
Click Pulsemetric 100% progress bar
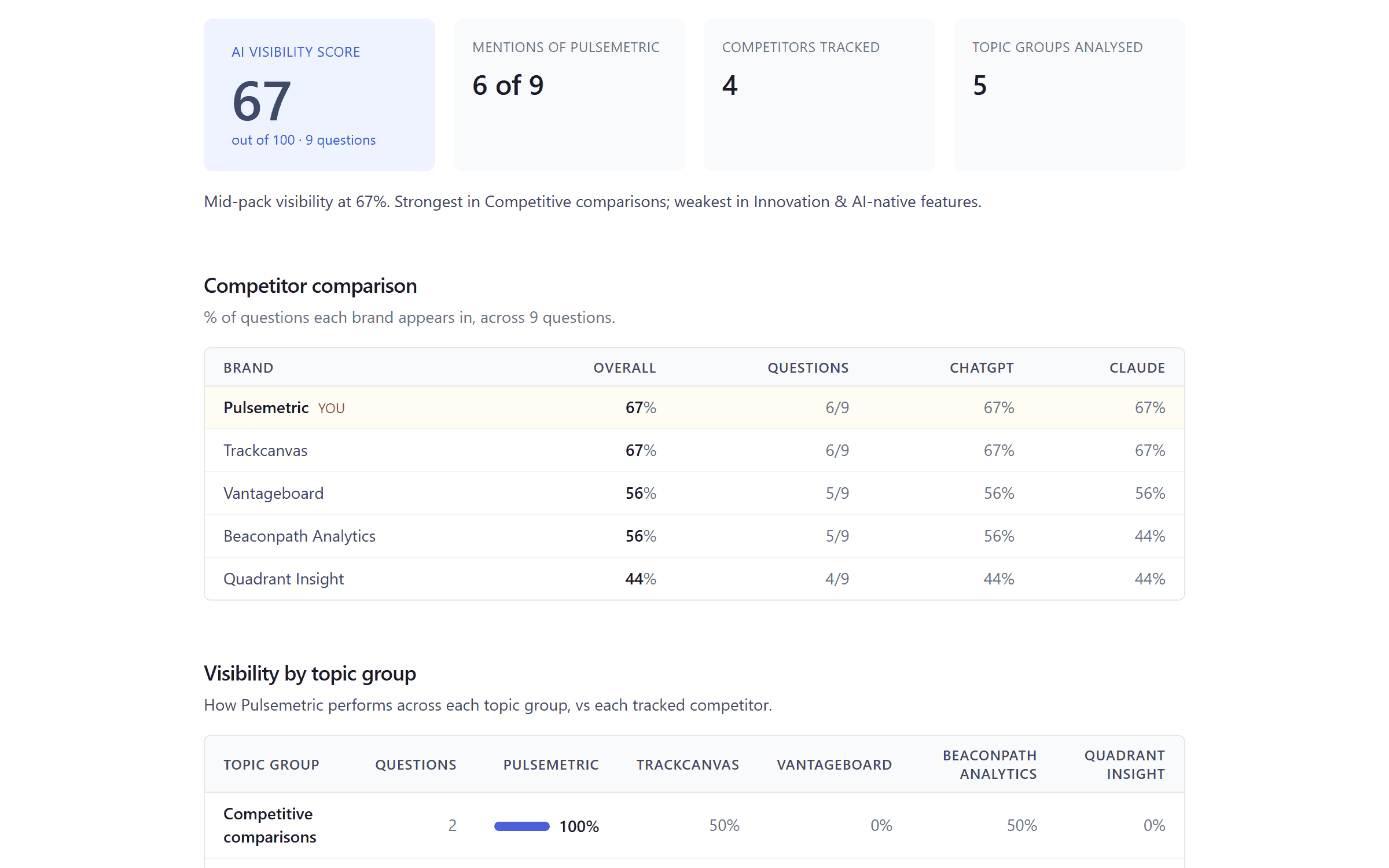pyautogui.click(x=521, y=826)
